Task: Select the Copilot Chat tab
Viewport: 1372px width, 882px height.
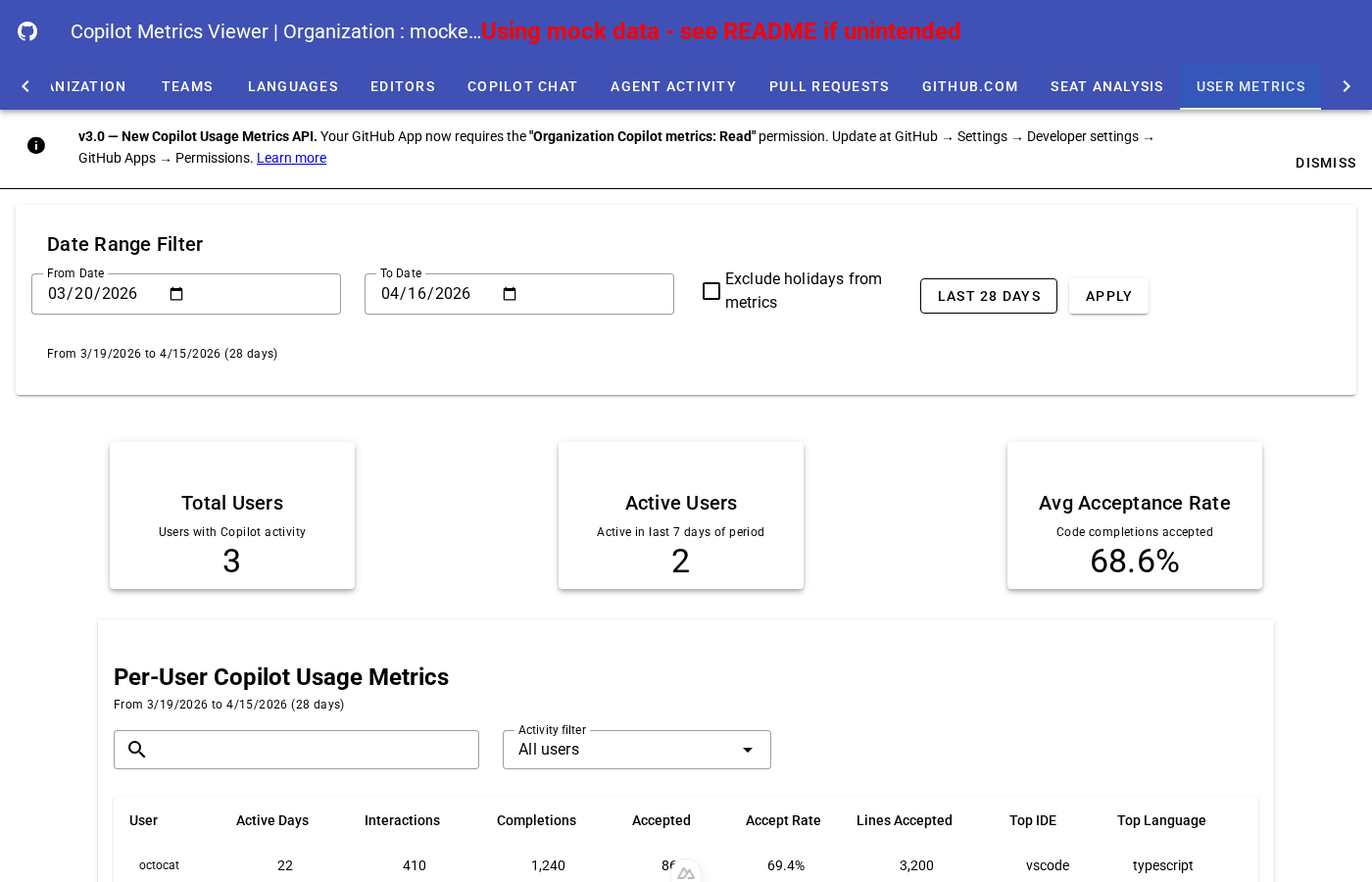Action: (522, 86)
